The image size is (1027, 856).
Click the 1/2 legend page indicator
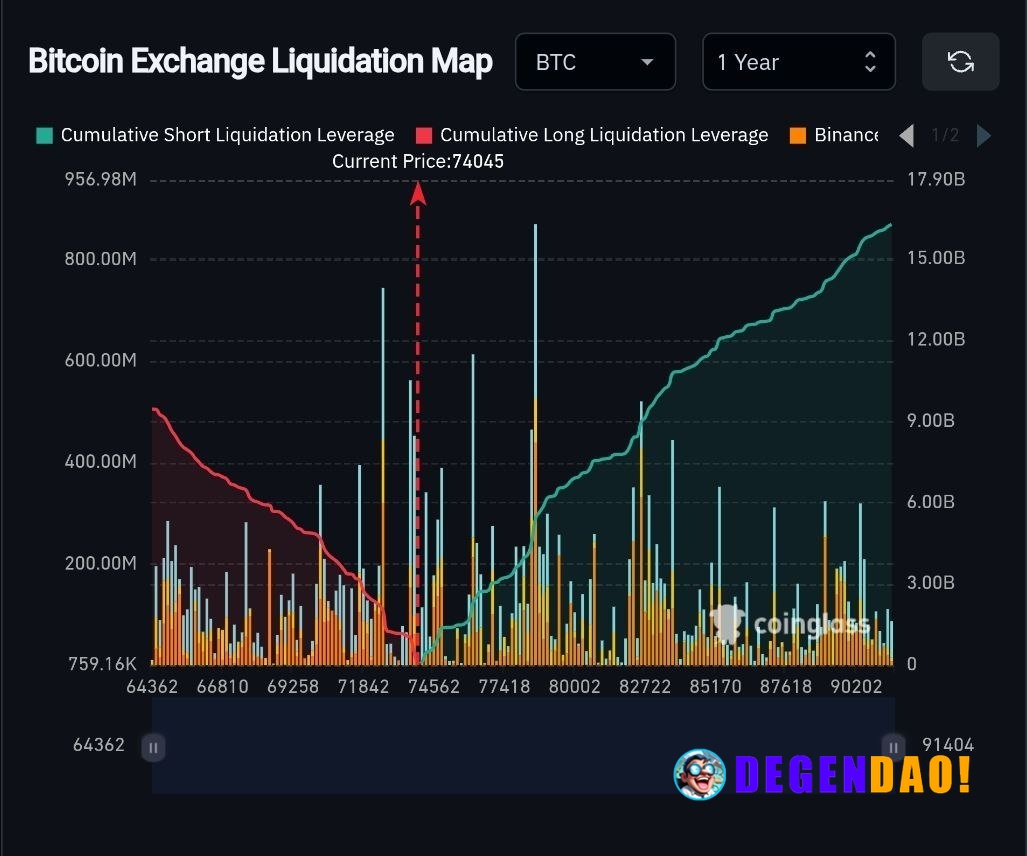[x=945, y=136]
